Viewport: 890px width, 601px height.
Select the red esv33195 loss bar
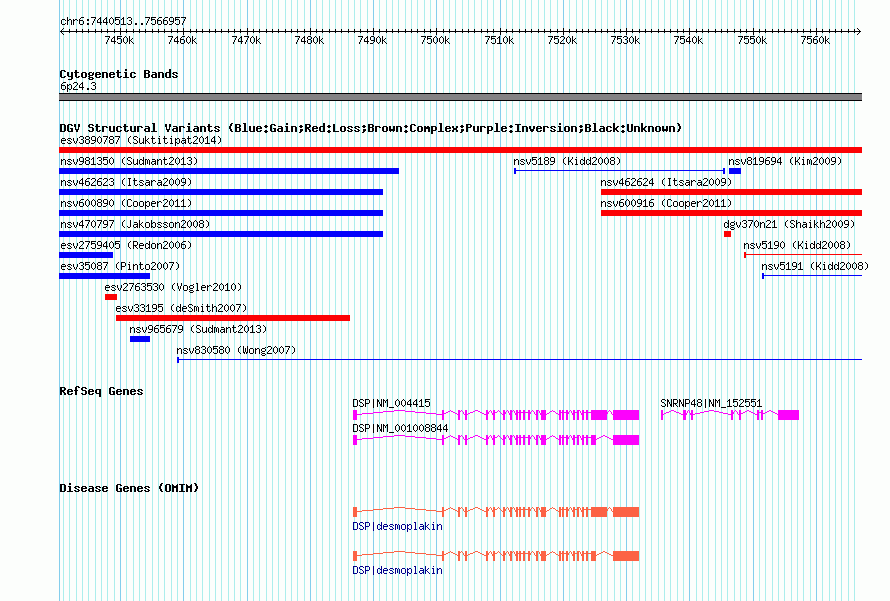233,318
